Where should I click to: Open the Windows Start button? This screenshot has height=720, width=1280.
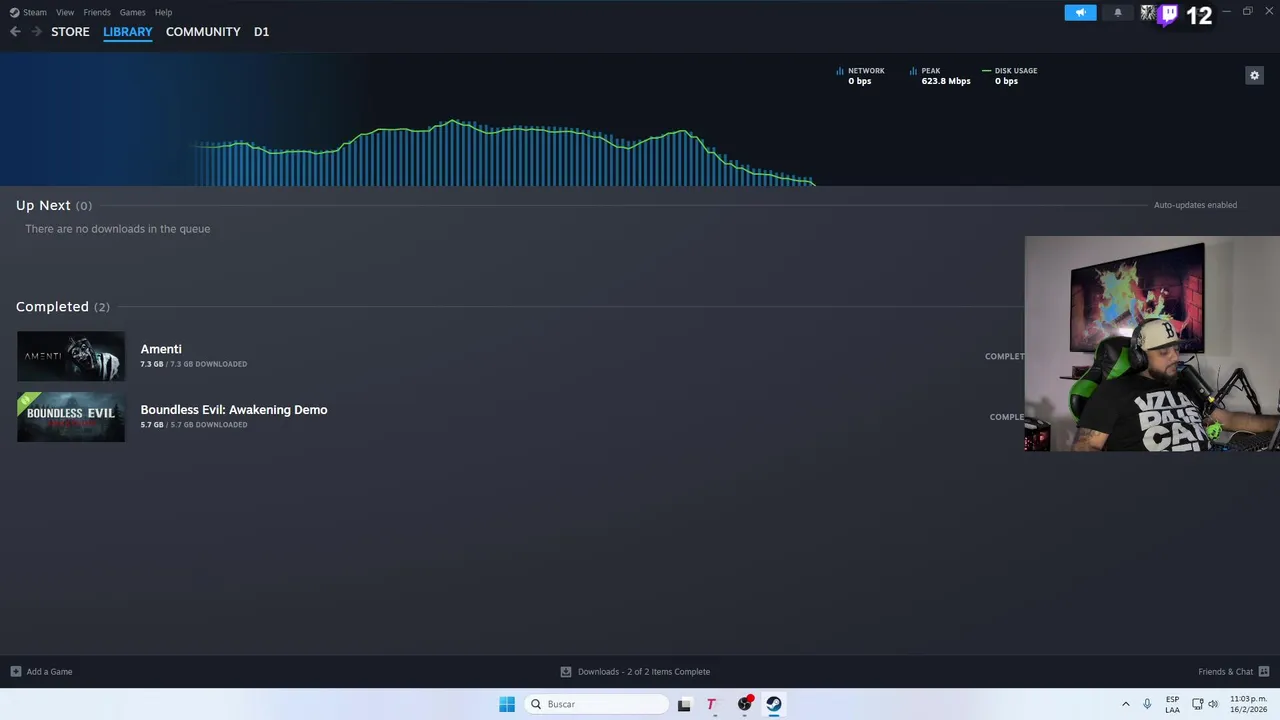(x=507, y=704)
